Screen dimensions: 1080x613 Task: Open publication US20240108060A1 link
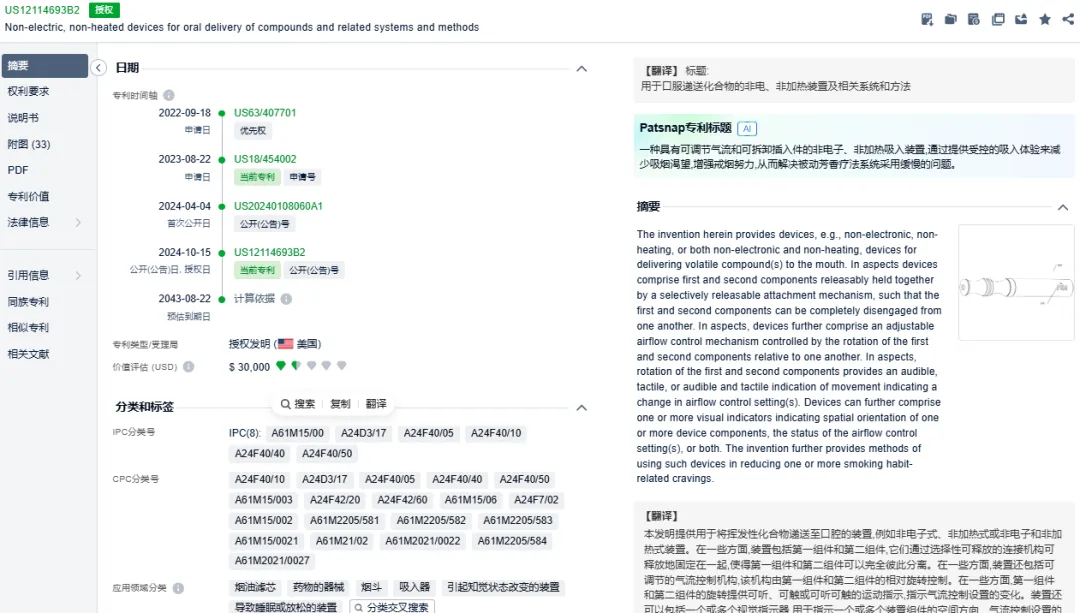pyautogui.click(x=278, y=206)
